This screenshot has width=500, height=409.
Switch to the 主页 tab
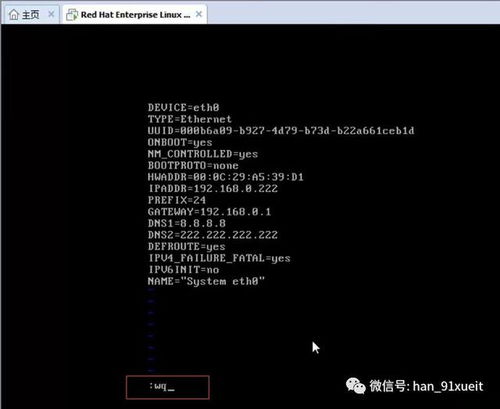point(31,14)
